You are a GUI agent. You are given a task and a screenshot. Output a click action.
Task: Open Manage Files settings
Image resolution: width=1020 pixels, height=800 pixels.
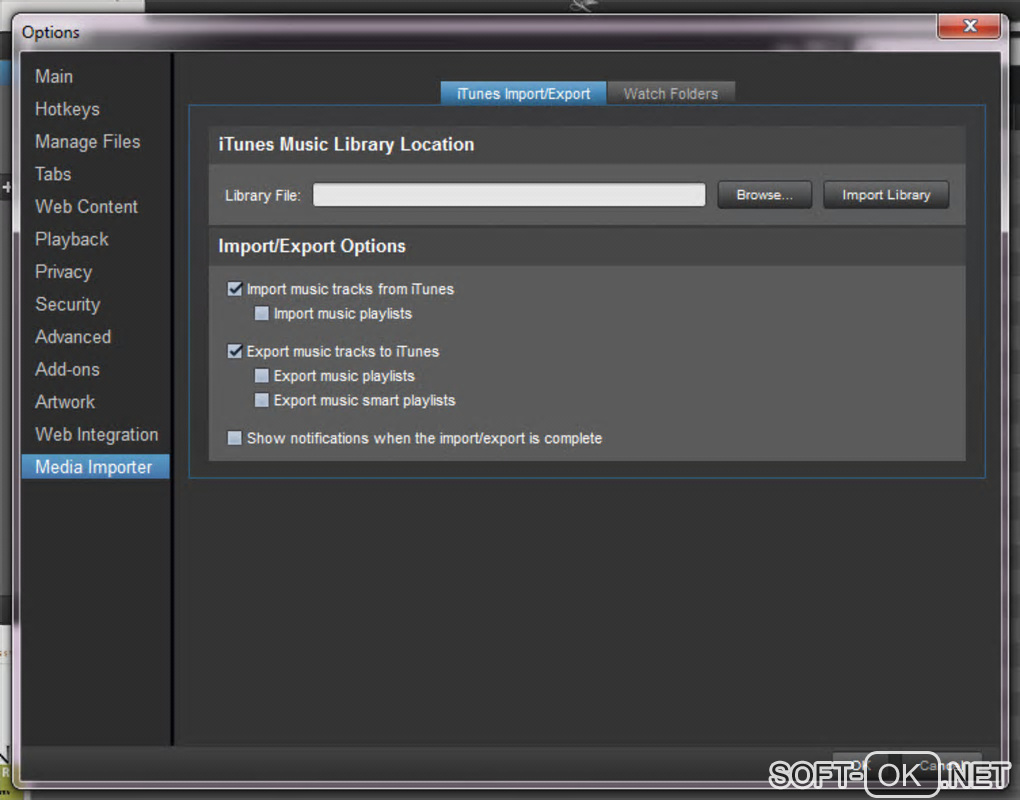coord(87,142)
